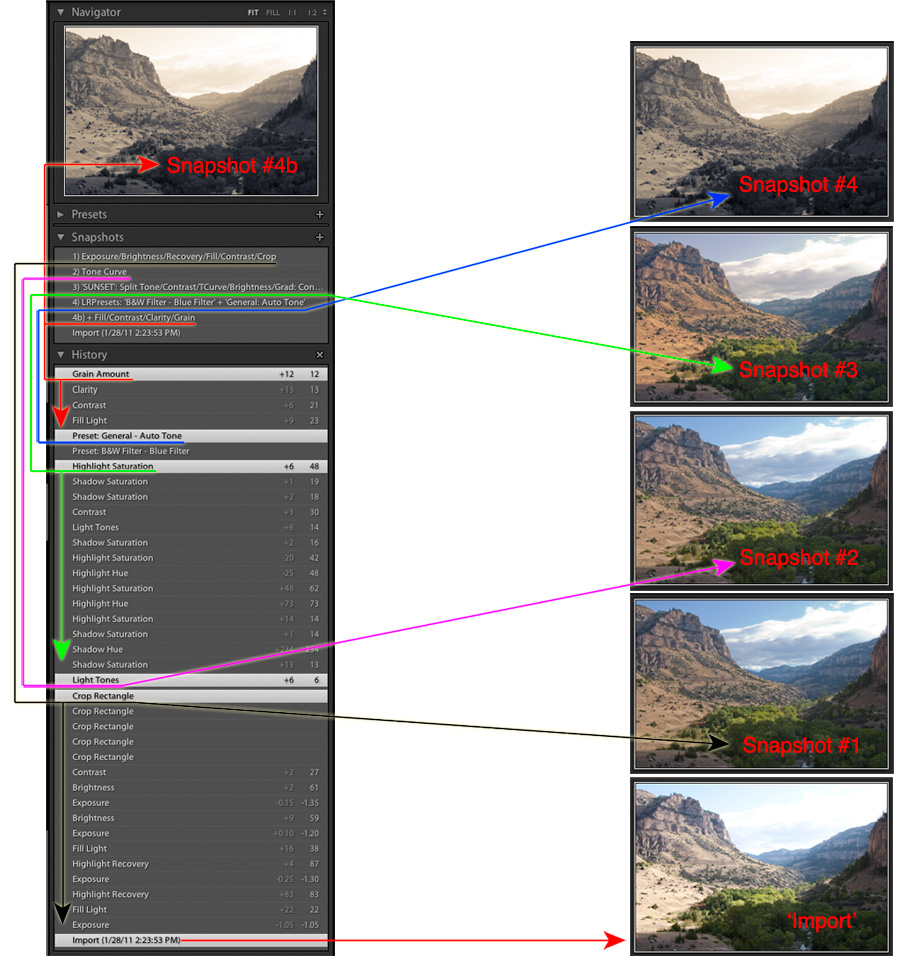Open the zoom ratio stepper arrows
The width and height of the screenshot is (900, 956).
click(x=325, y=12)
